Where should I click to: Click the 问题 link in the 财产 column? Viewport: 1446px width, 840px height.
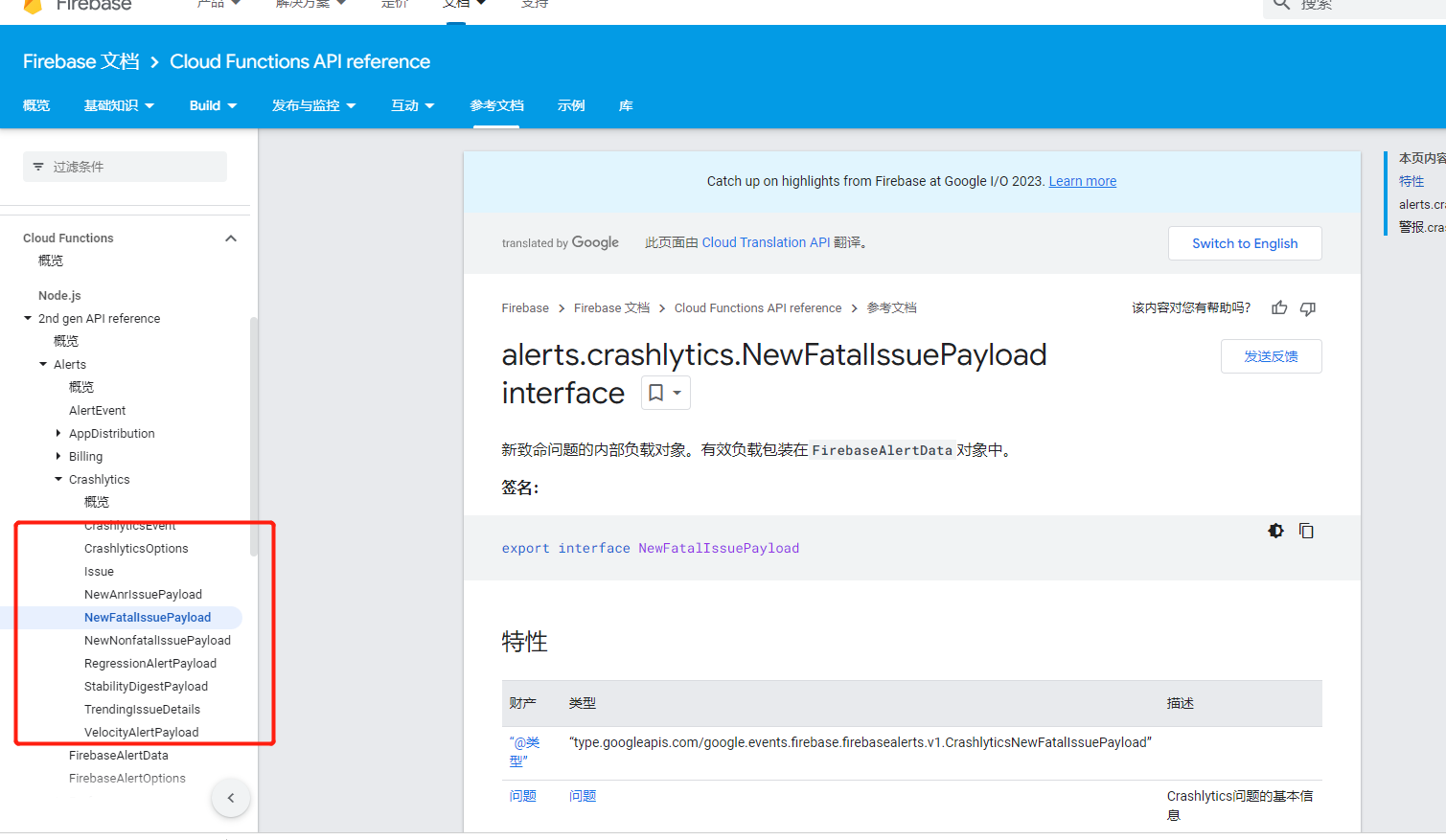(523, 796)
